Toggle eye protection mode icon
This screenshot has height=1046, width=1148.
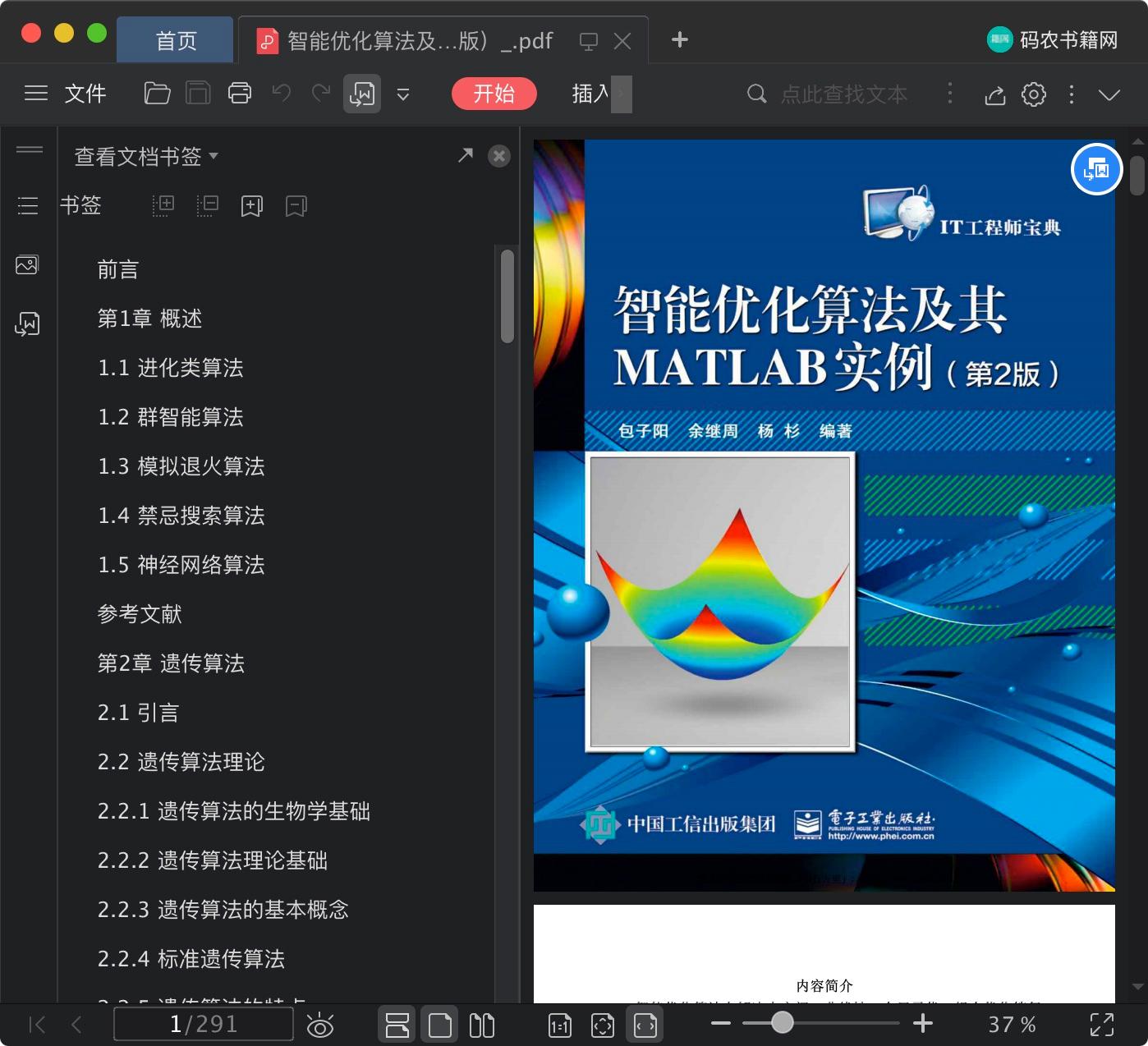[320, 1025]
